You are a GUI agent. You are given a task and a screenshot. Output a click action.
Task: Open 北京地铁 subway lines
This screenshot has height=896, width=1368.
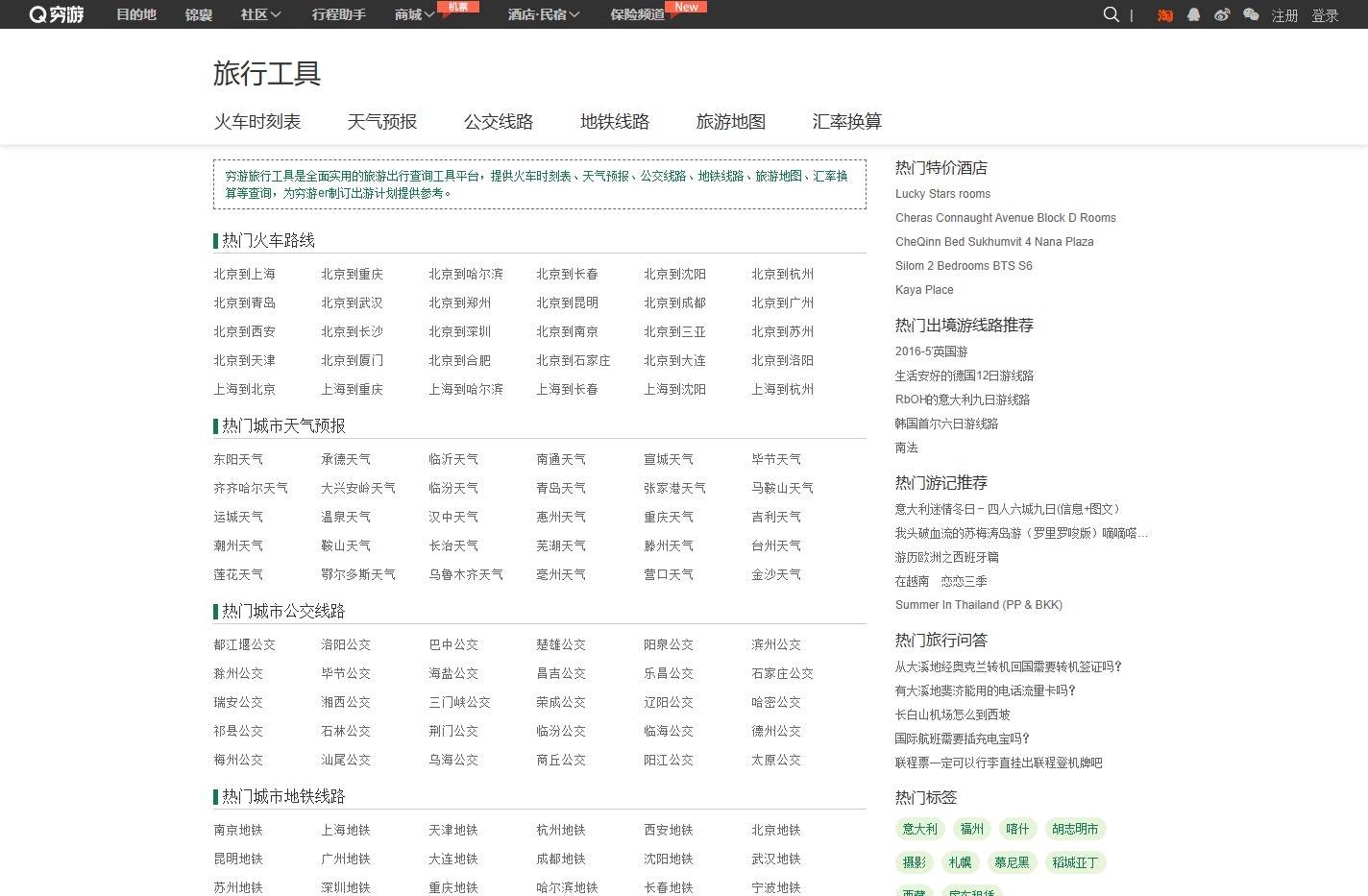click(x=776, y=830)
